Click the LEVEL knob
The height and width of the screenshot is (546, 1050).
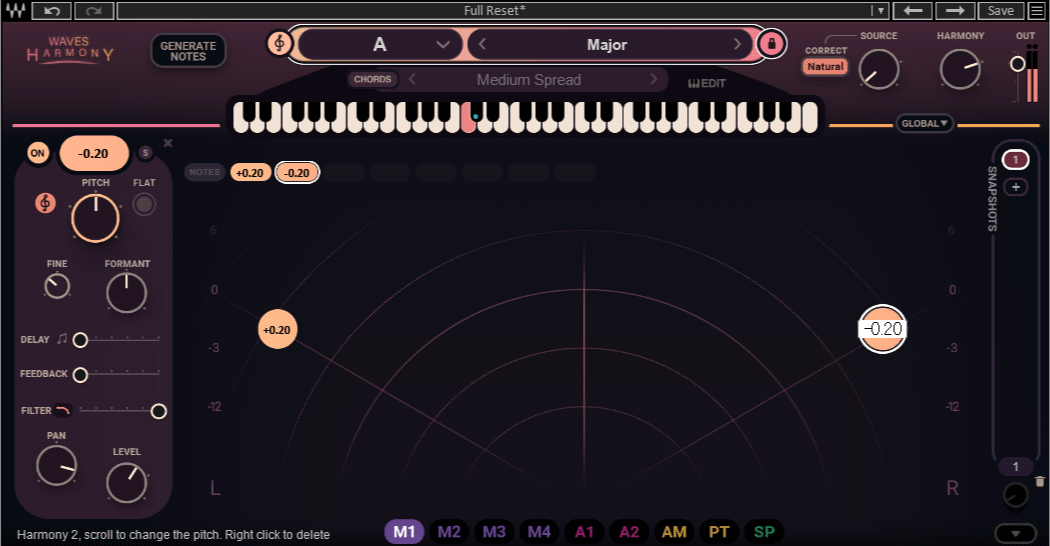[x=127, y=482]
